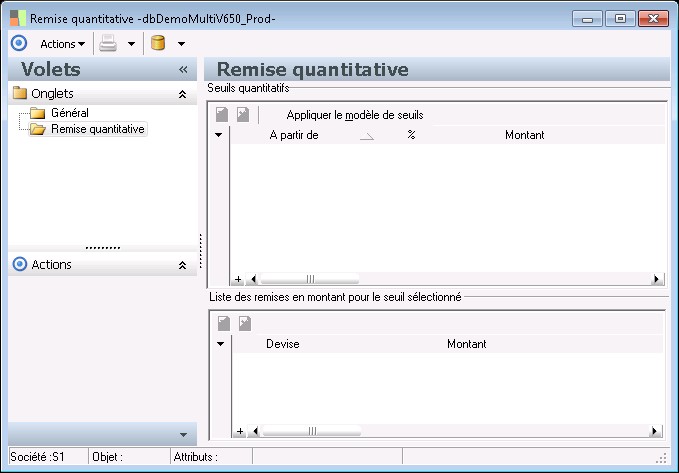Open the Seuils quantitatifs grid row dropdown arrow
This screenshot has height=473, width=679.
(x=219, y=135)
